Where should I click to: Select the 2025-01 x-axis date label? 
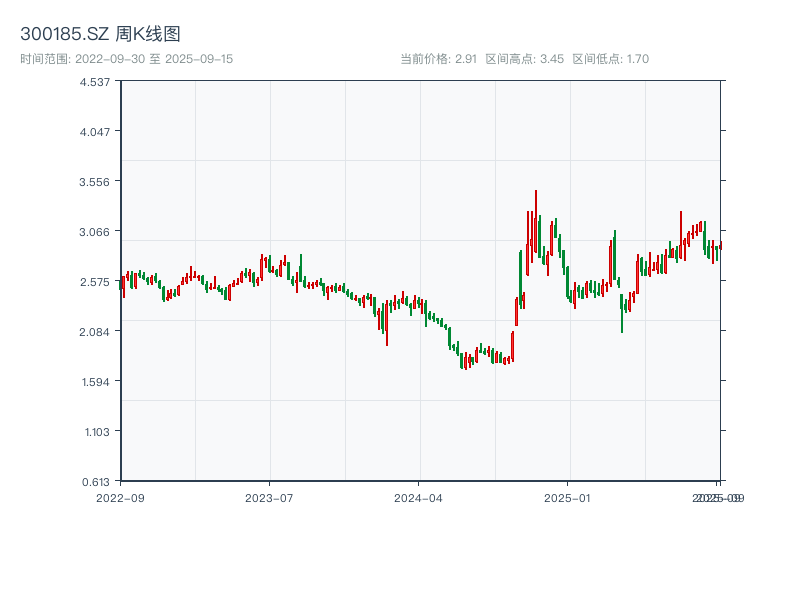568,497
